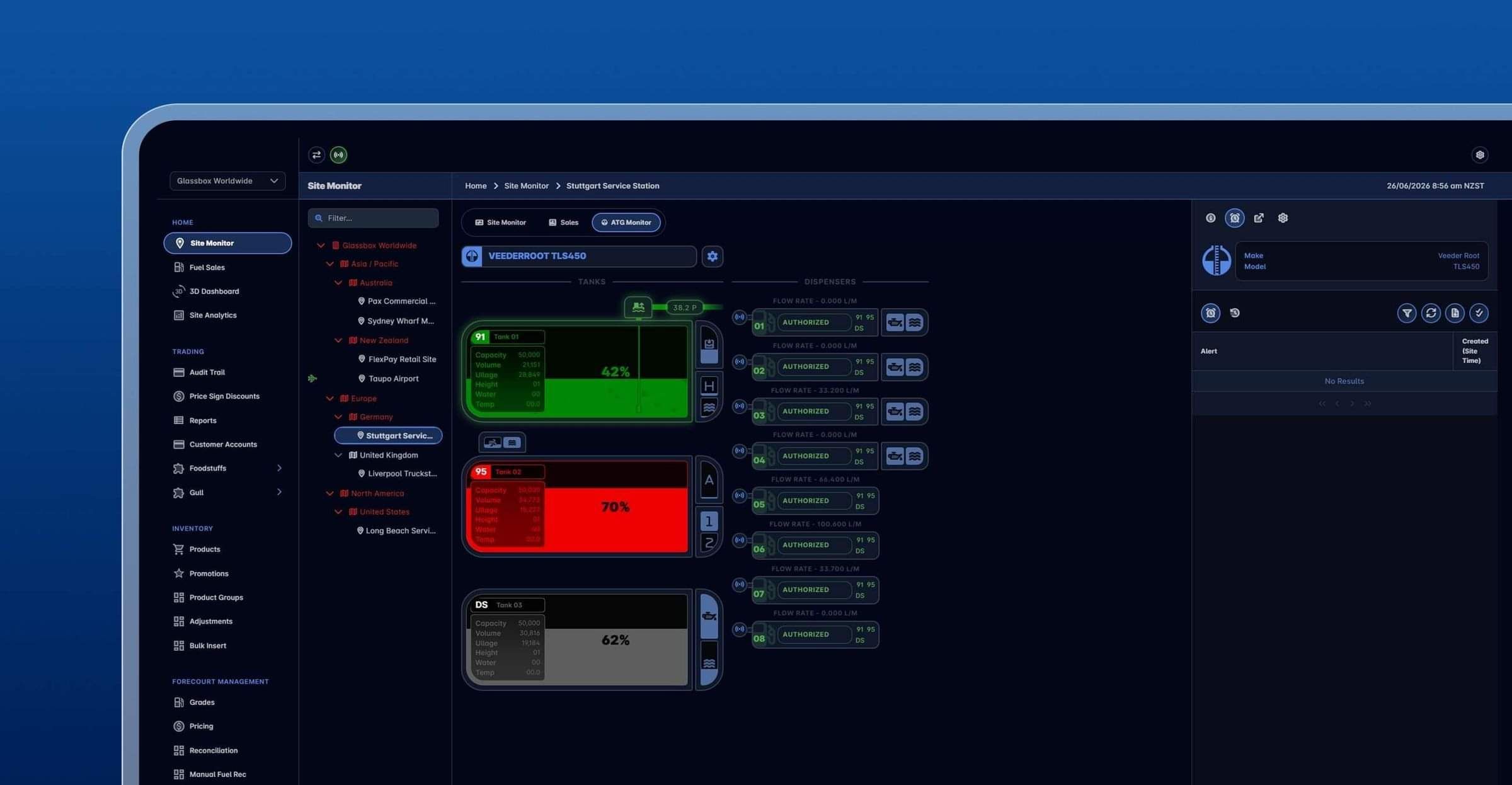The image size is (1512, 785).
Task: Collapse the Europe tree node
Action: [329, 398]
